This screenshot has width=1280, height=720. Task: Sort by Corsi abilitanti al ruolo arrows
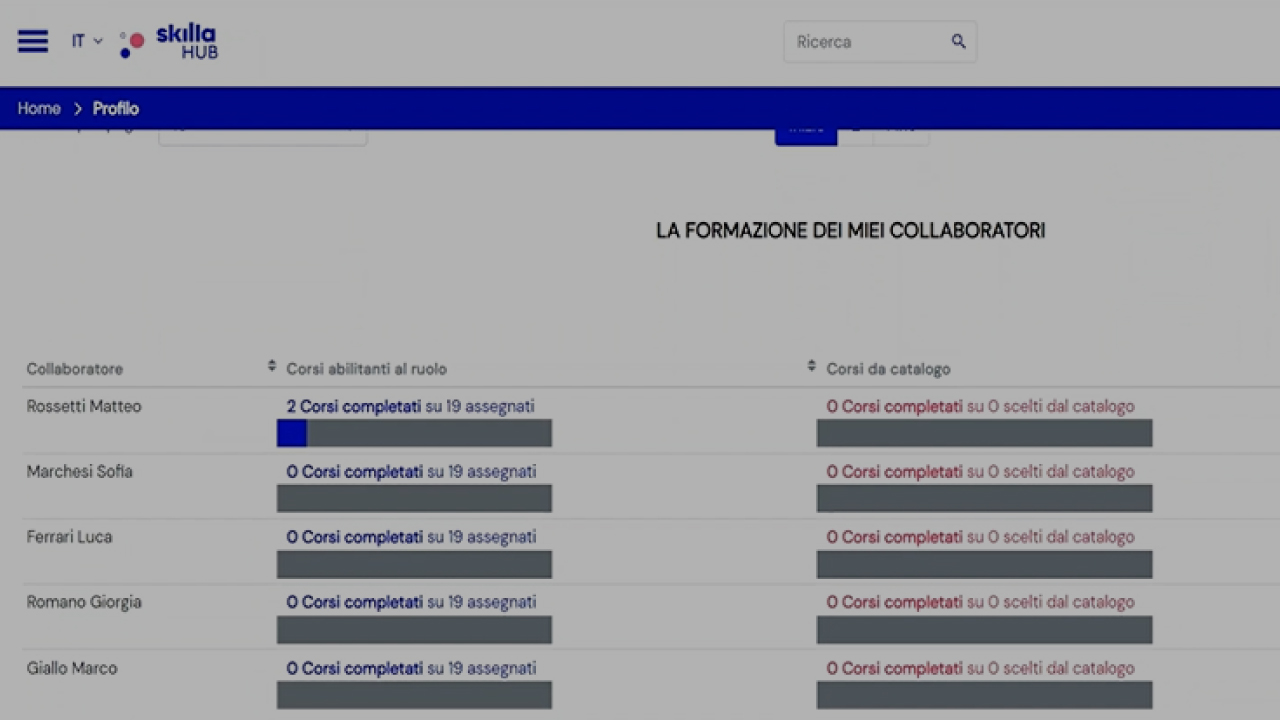tap(811, 367)
